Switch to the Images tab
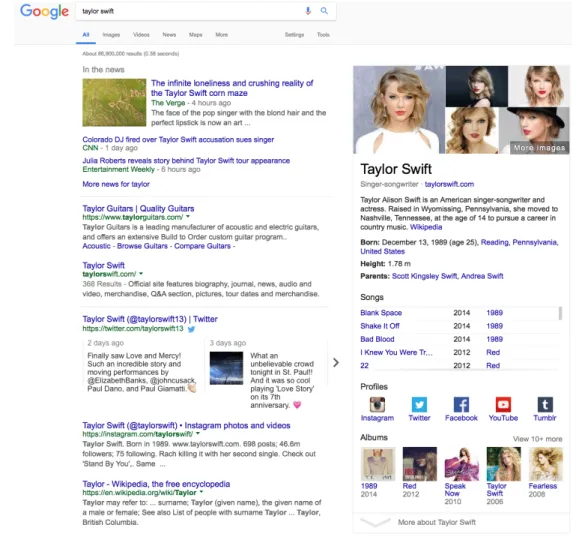576x537 pixels. tap(111, 35)
